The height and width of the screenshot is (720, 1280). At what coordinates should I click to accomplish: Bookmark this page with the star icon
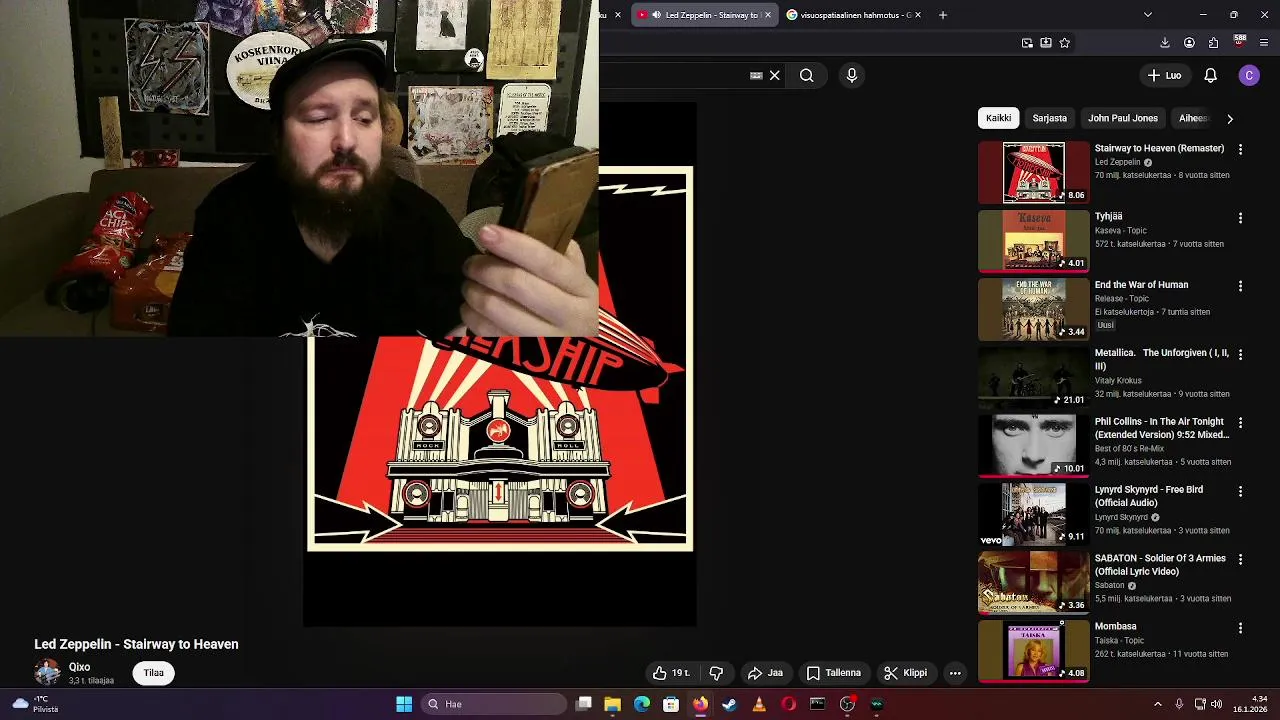click(x=1064, y=43)
